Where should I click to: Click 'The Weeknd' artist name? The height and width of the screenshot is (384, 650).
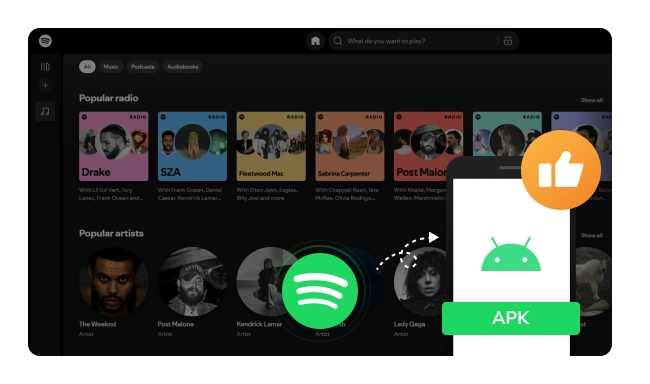pos(97,324)
